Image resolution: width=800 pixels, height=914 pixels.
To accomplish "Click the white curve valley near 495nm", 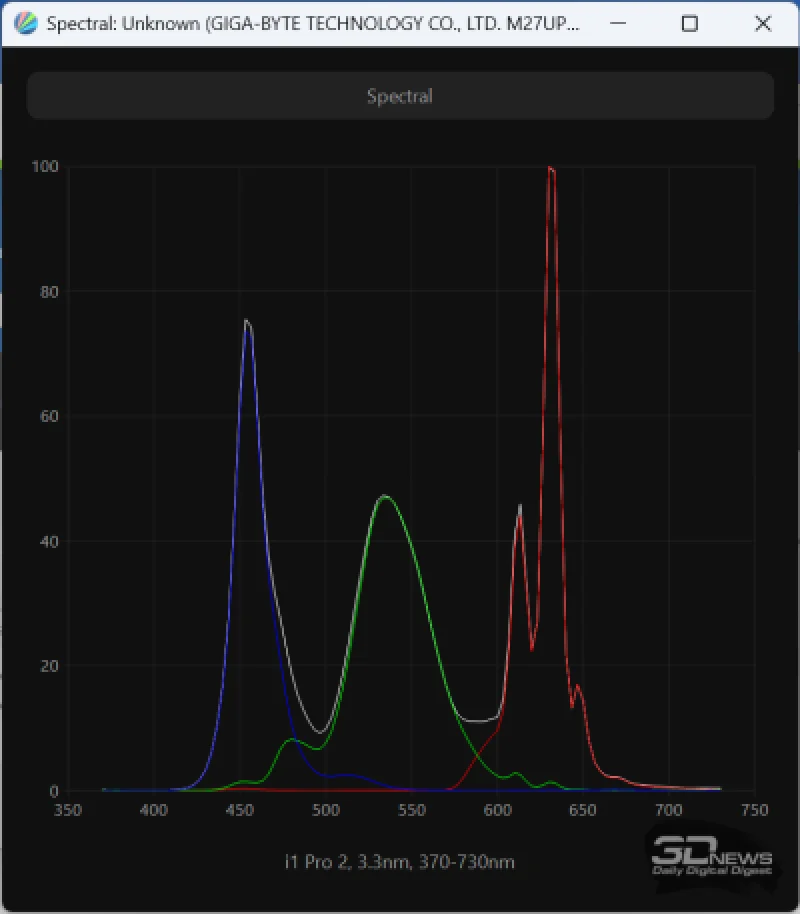I will coord(319,732).
